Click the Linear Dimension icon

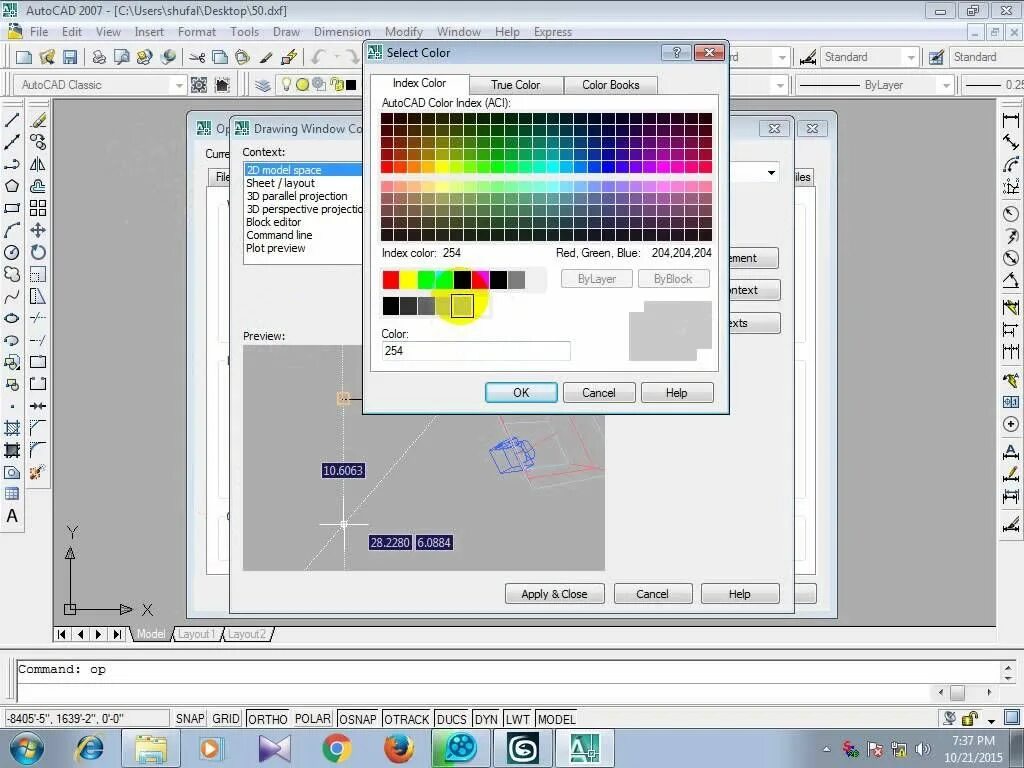[1010, 120]
